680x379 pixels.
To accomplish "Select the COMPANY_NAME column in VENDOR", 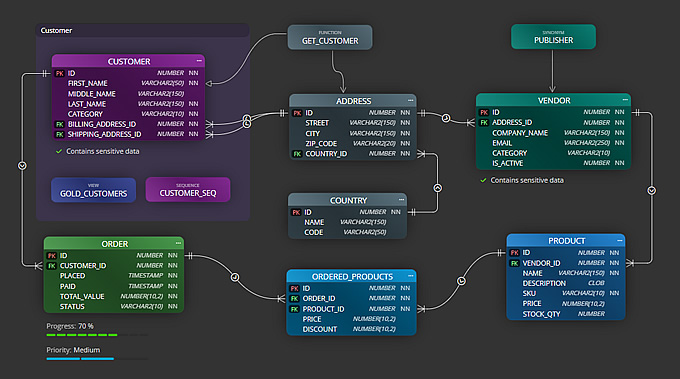I will [553, 133].
